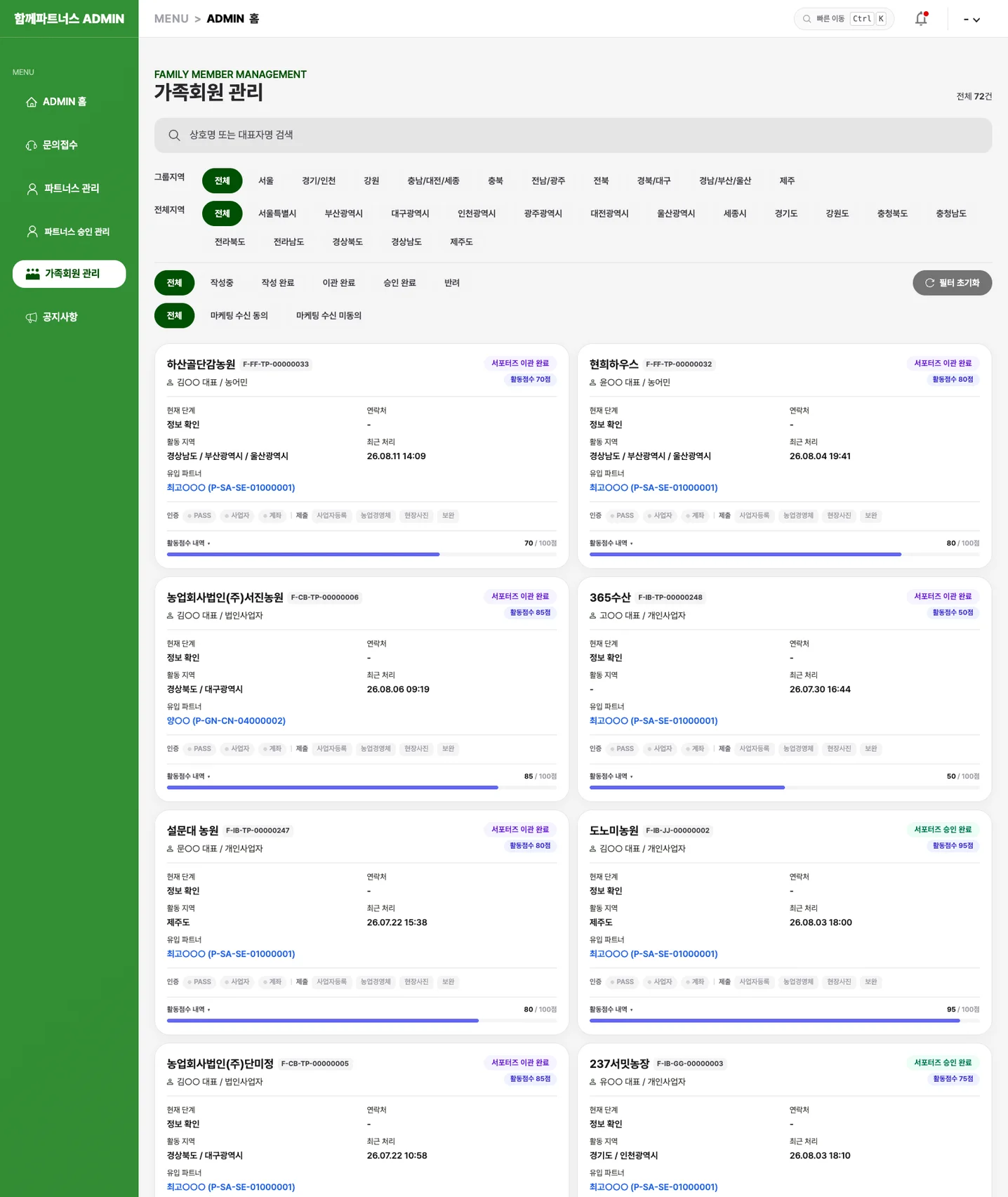Click the 가족회원 관리 group icon
This screenshot has height=1197, width=1008.
click(32, 274)
